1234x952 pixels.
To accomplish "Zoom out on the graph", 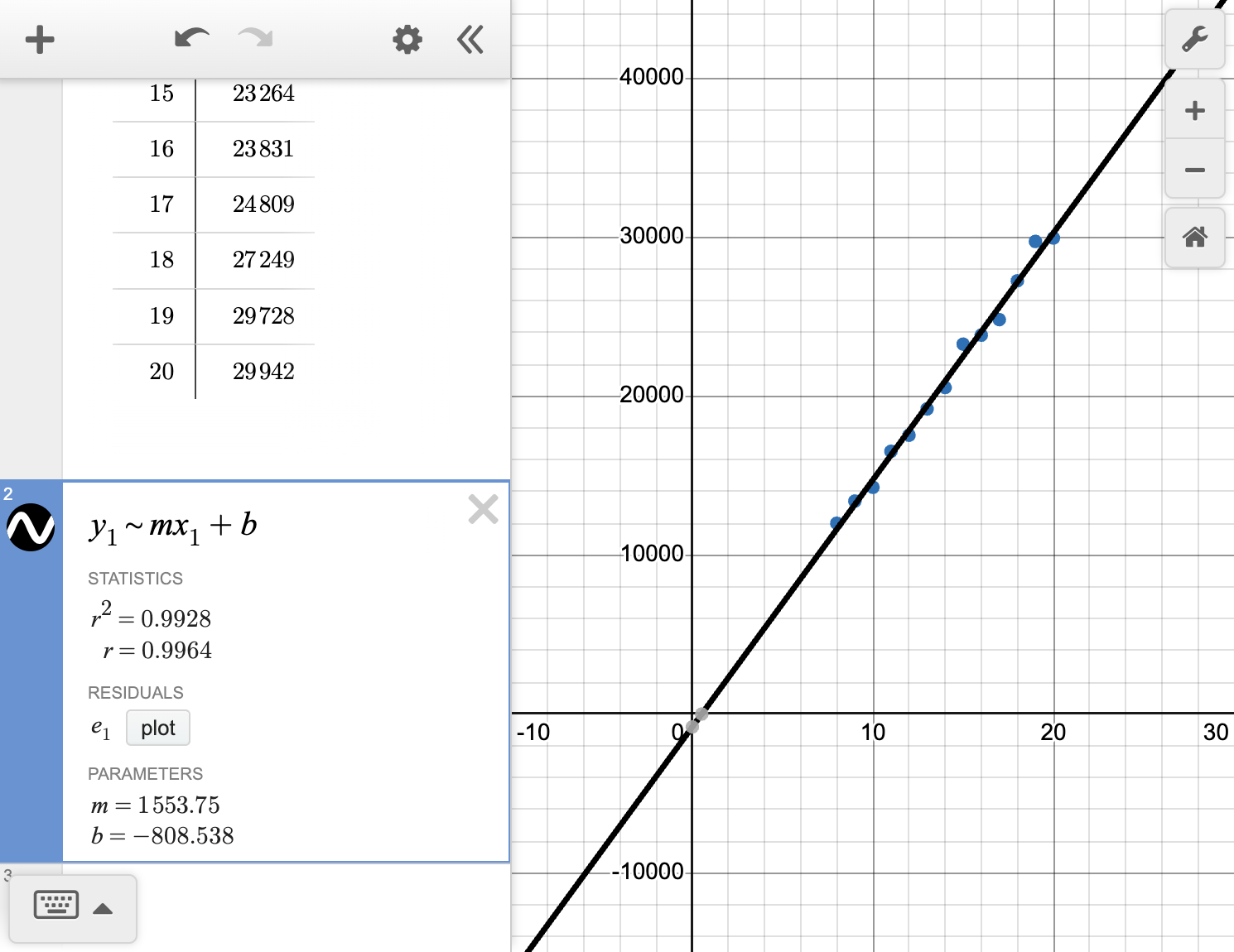I will point(1195,169).
